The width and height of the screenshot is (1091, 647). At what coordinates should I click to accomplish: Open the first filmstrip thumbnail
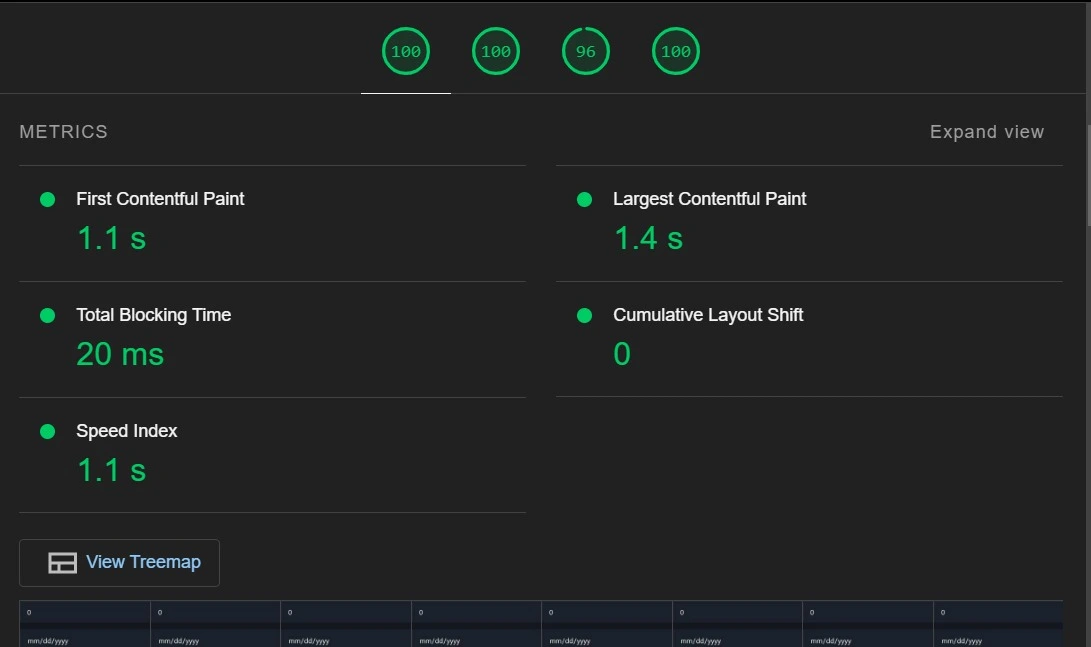point(85,624)
